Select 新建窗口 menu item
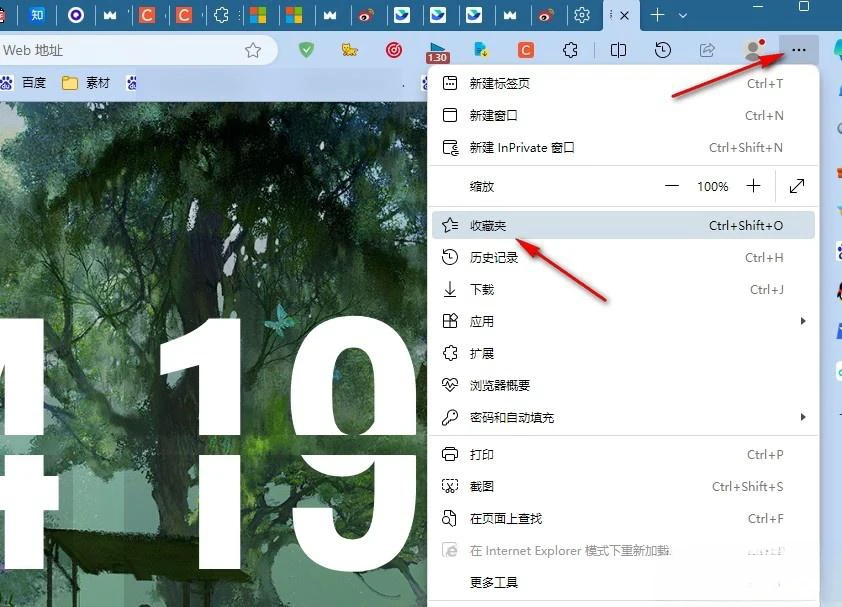 pyautogui.click(x=623, y=115)
